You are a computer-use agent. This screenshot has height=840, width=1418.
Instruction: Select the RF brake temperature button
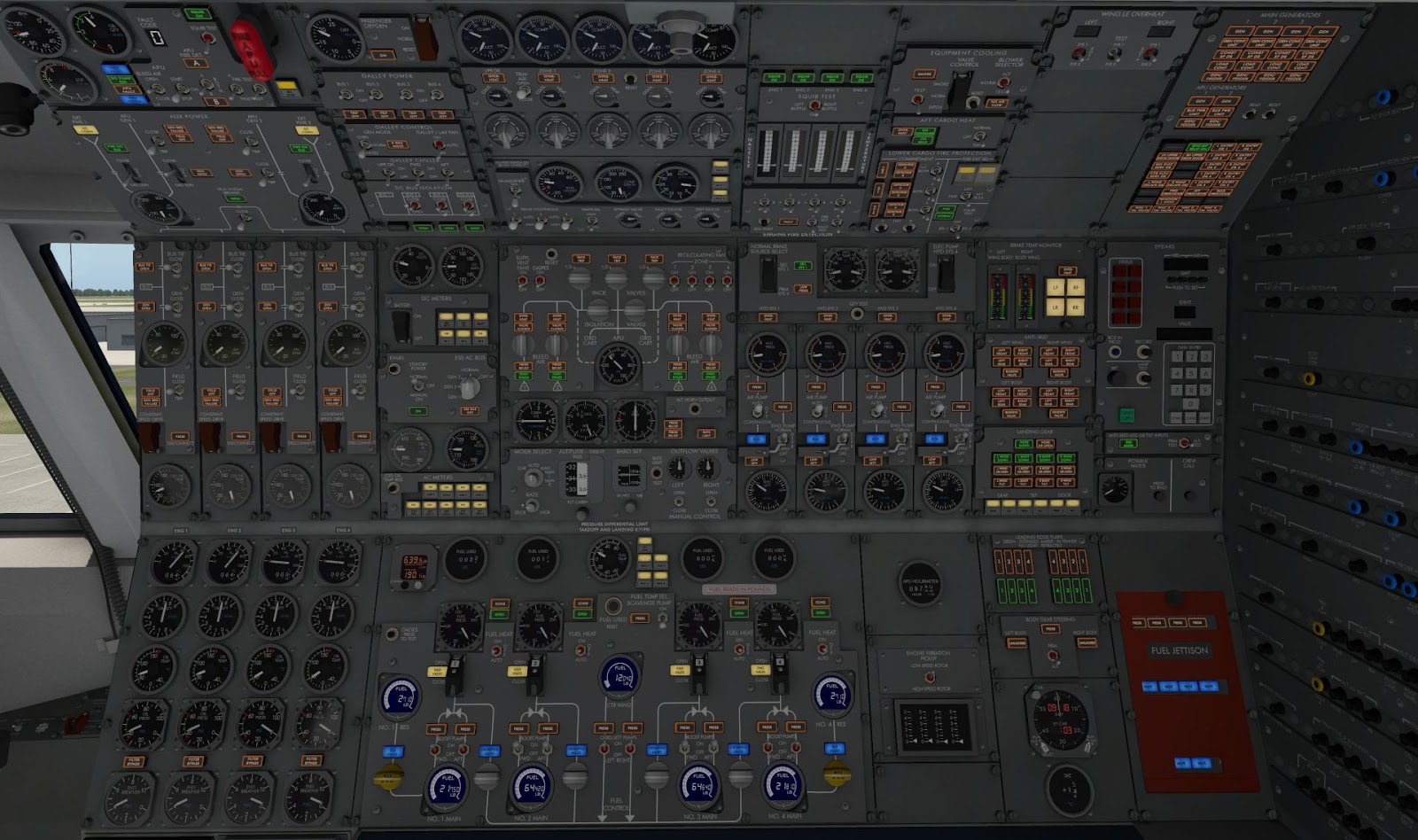coord(1076,288)
